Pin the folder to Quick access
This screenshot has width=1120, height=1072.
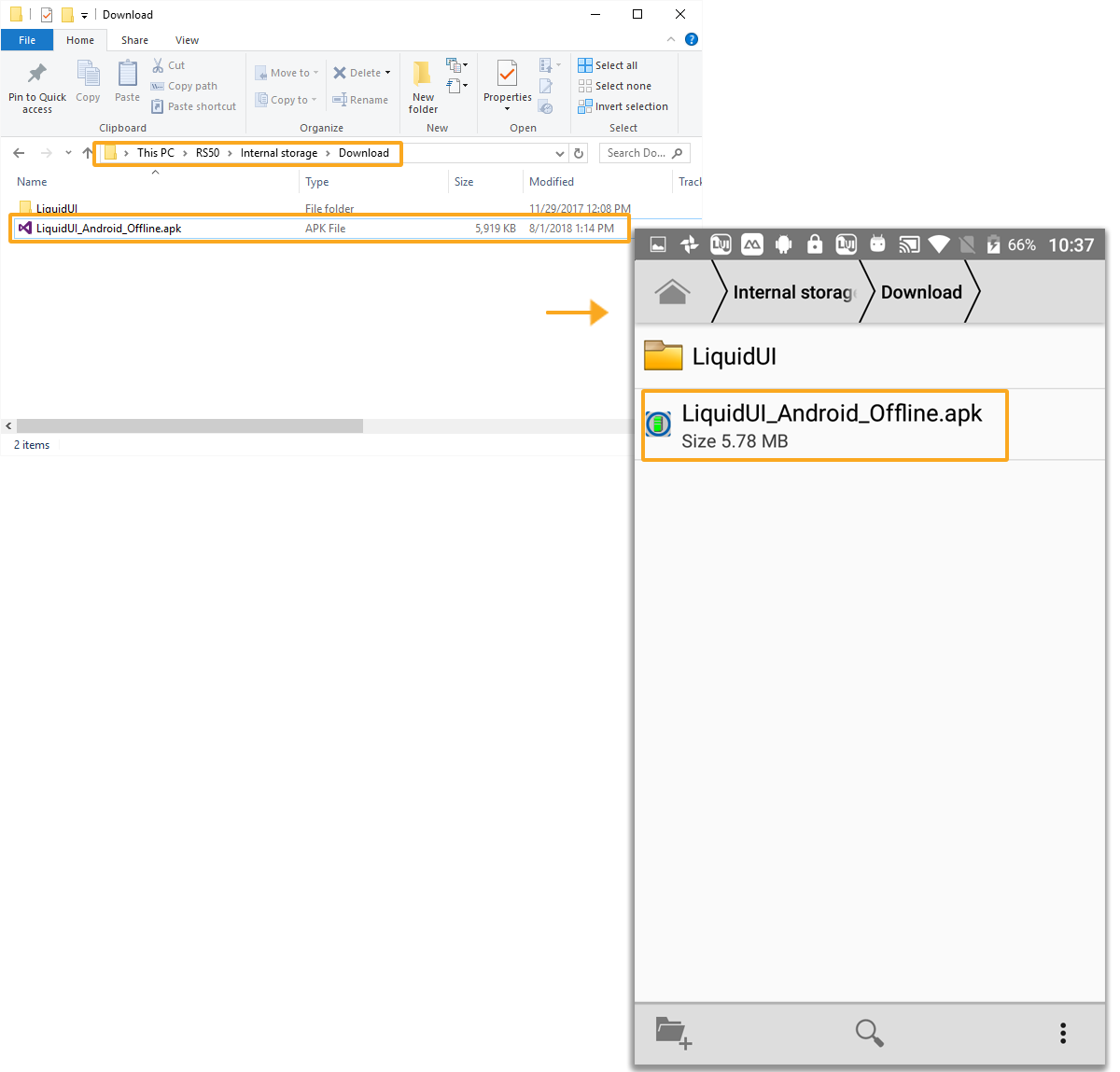pyautogui.click(x=37, y=87)
